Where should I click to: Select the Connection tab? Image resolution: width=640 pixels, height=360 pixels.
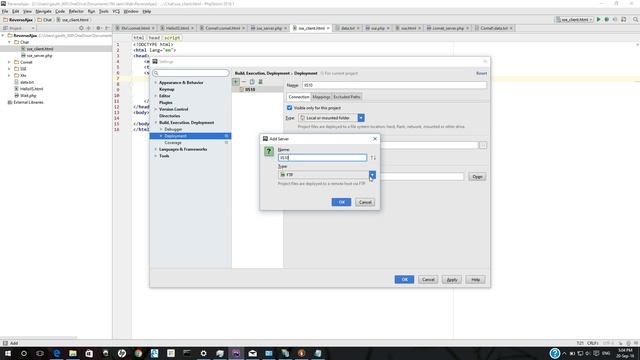click(x=299, y=97)
